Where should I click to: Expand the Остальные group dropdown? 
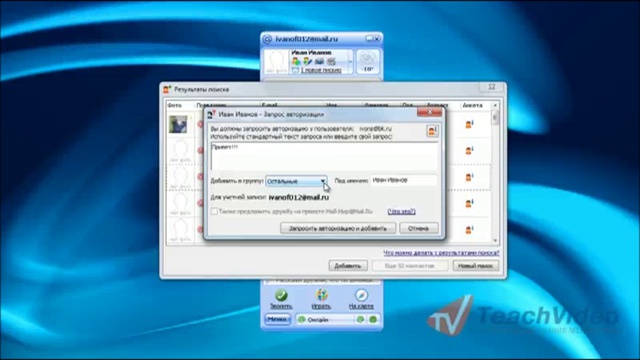click(323, 181)
